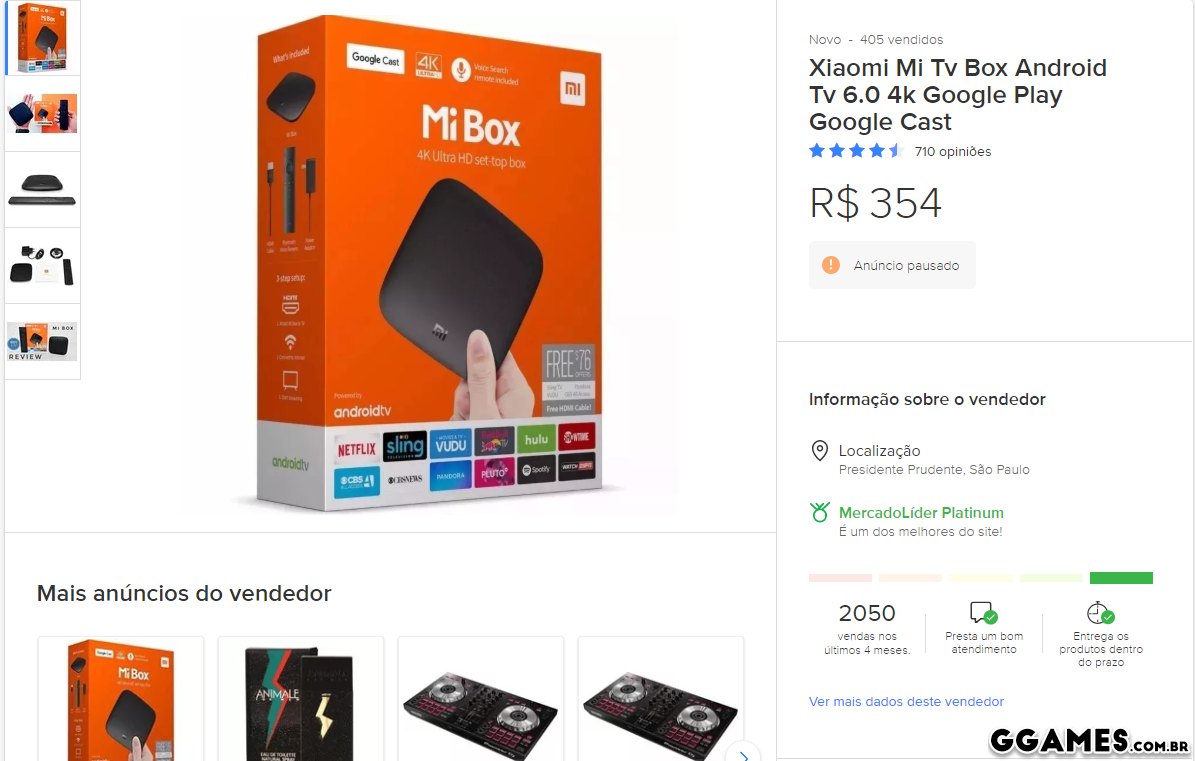Click the blue star rating icons
This screenshot has width=1195, height=761.
857,151
